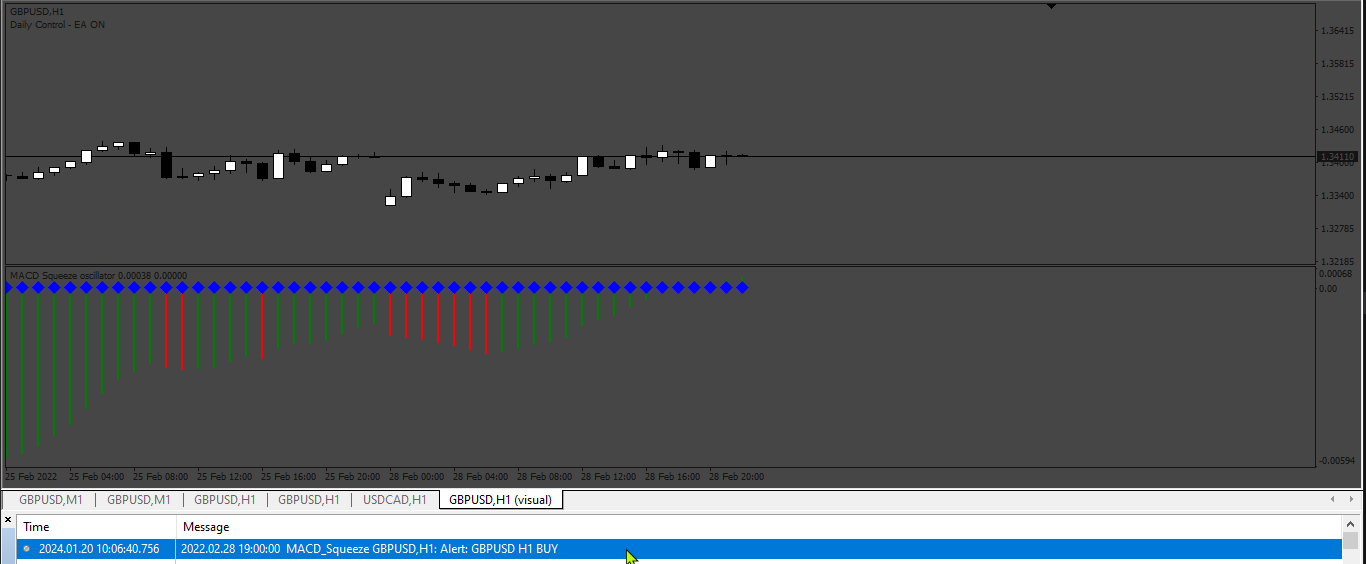
Task: Select the GBPUSD,H1 (visual) chart tab
Action: tap(500, 500)
